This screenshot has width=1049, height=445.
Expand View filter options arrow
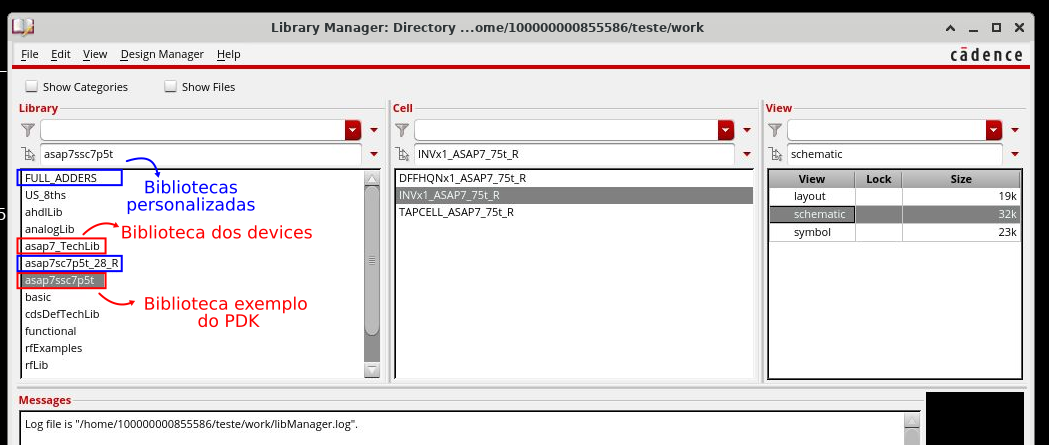click(x=1015, y=130)
